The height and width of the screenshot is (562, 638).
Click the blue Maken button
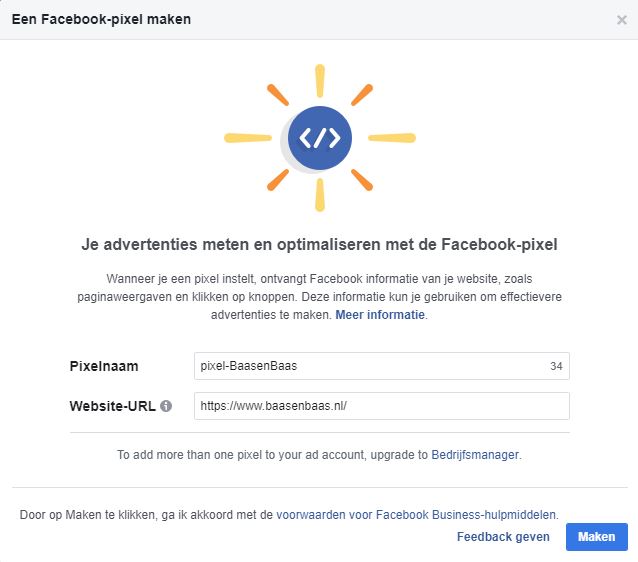point(596,537)
